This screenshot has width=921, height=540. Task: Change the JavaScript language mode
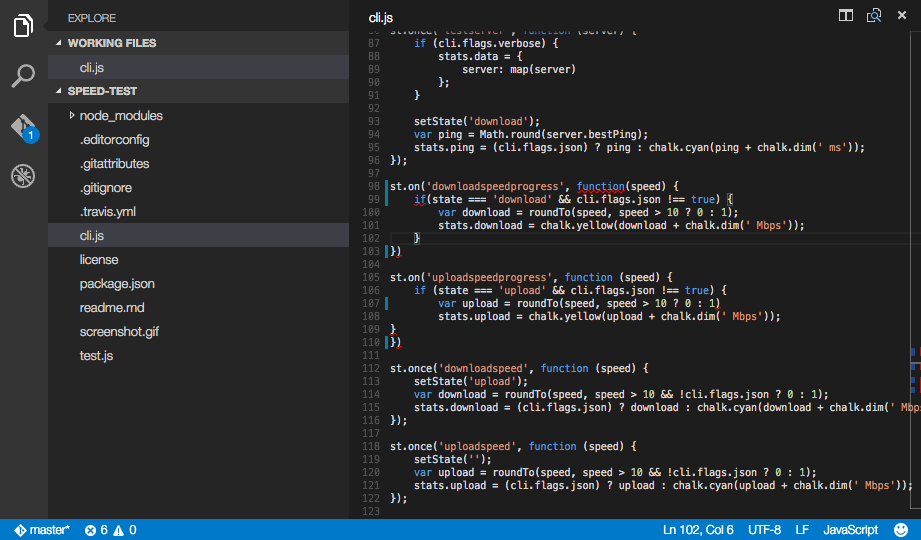[851, 530]
